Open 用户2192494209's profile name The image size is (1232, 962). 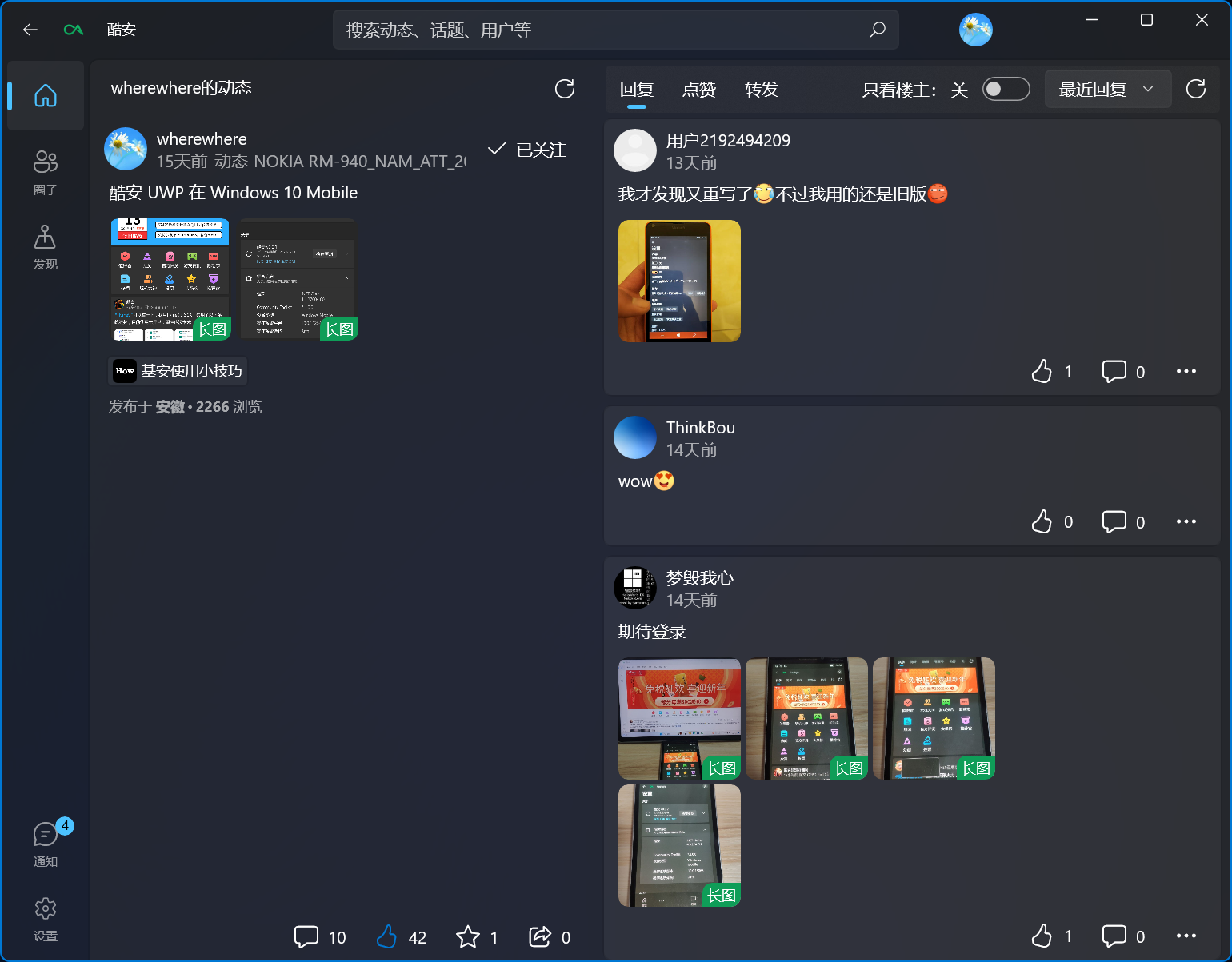click(x=728, y=141)
